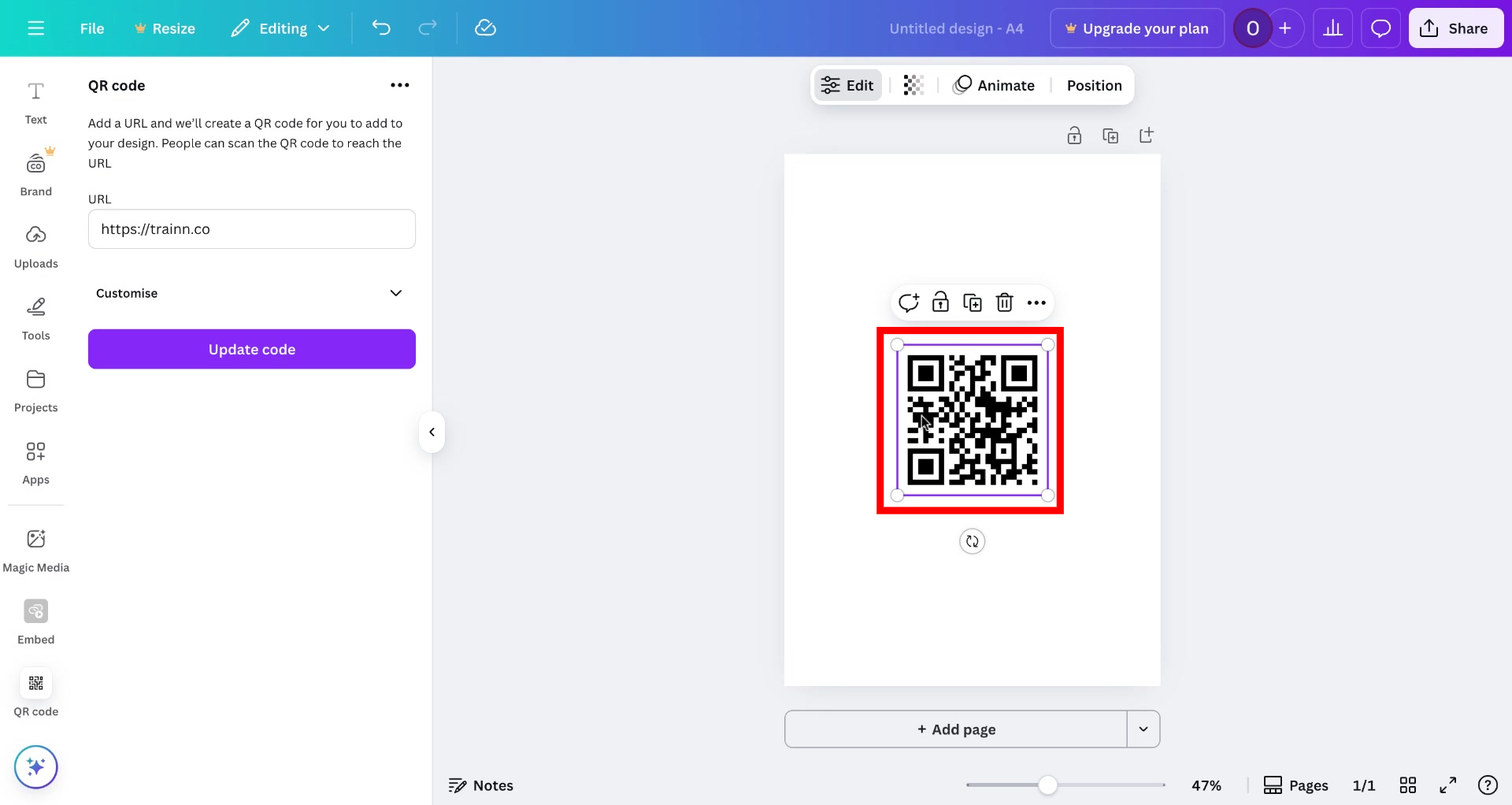Screen dimensions: 1512x805
Task: Select the QR code app icon in sidebar
Action: tap(35, 684)
